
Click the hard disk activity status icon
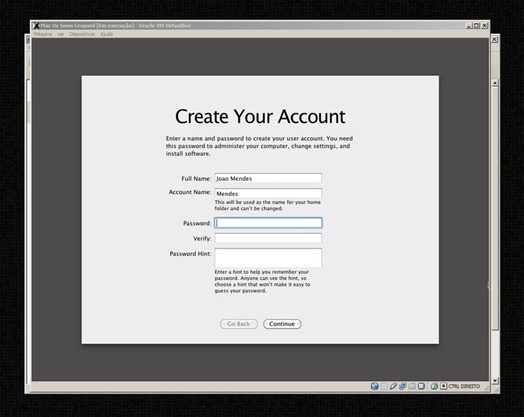click(x=375, y=386)
